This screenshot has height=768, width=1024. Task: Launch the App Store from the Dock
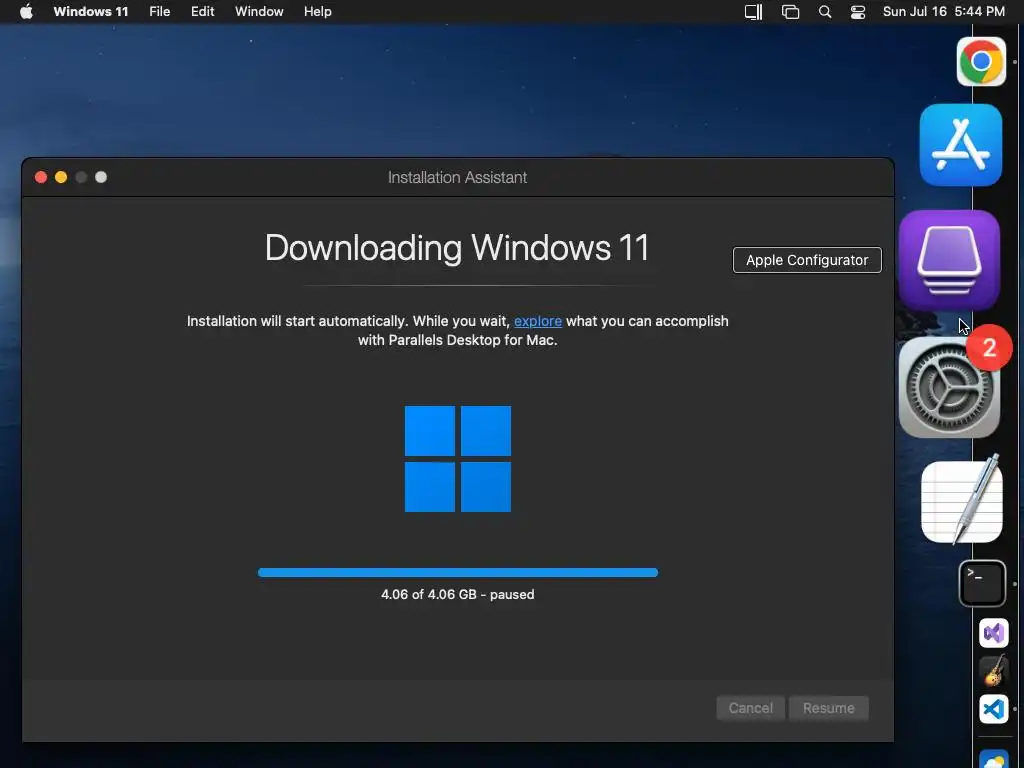point(961,145)
